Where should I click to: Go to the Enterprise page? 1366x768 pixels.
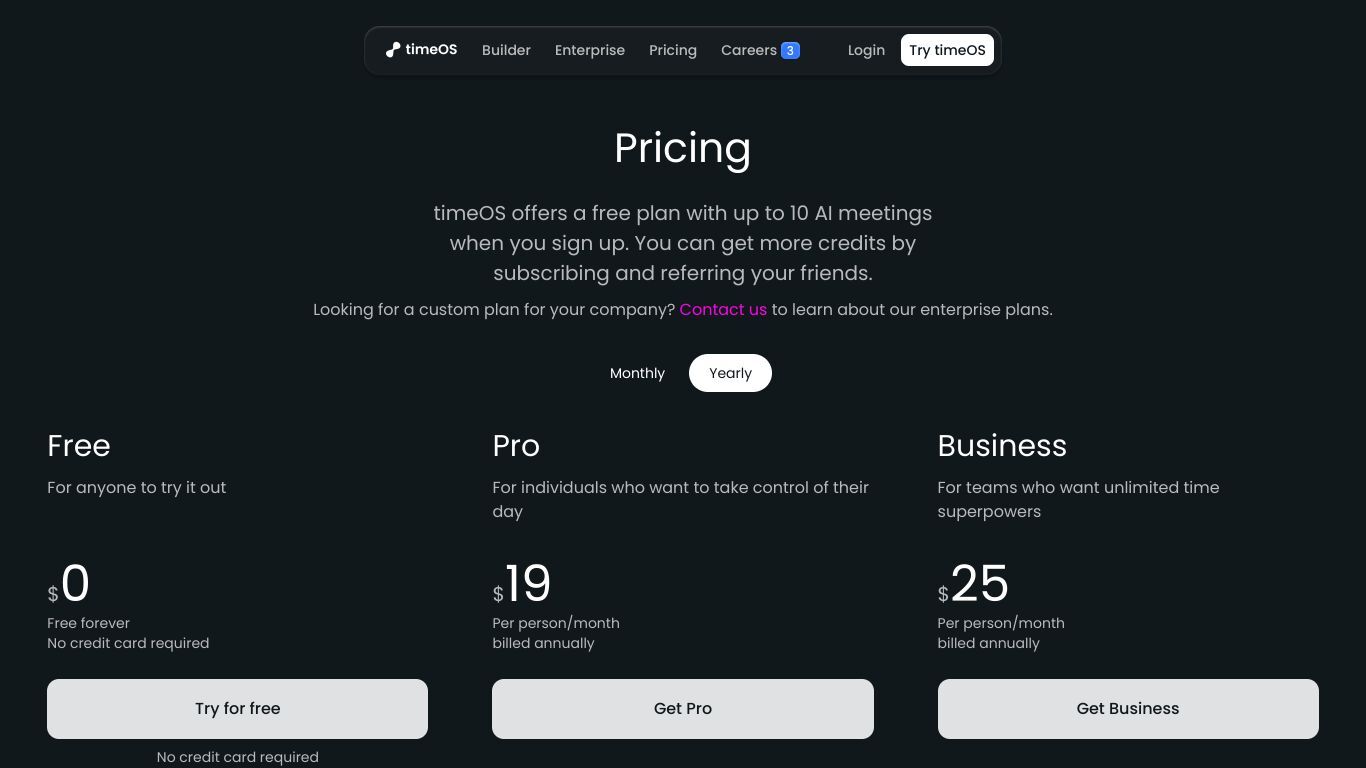[590, 50]
